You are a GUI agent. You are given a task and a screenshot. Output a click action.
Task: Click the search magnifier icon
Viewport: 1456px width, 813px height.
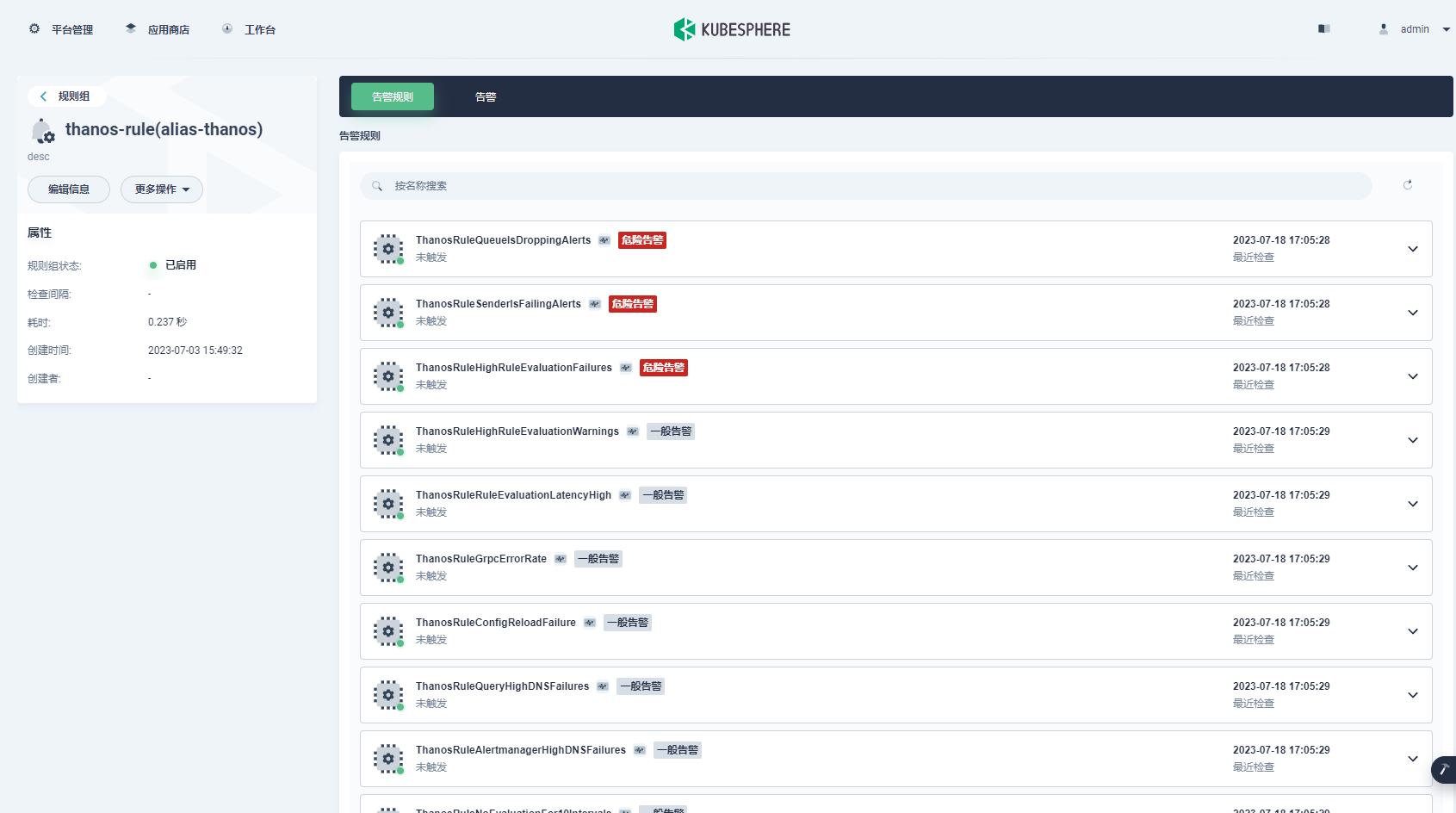click(377, 186)
